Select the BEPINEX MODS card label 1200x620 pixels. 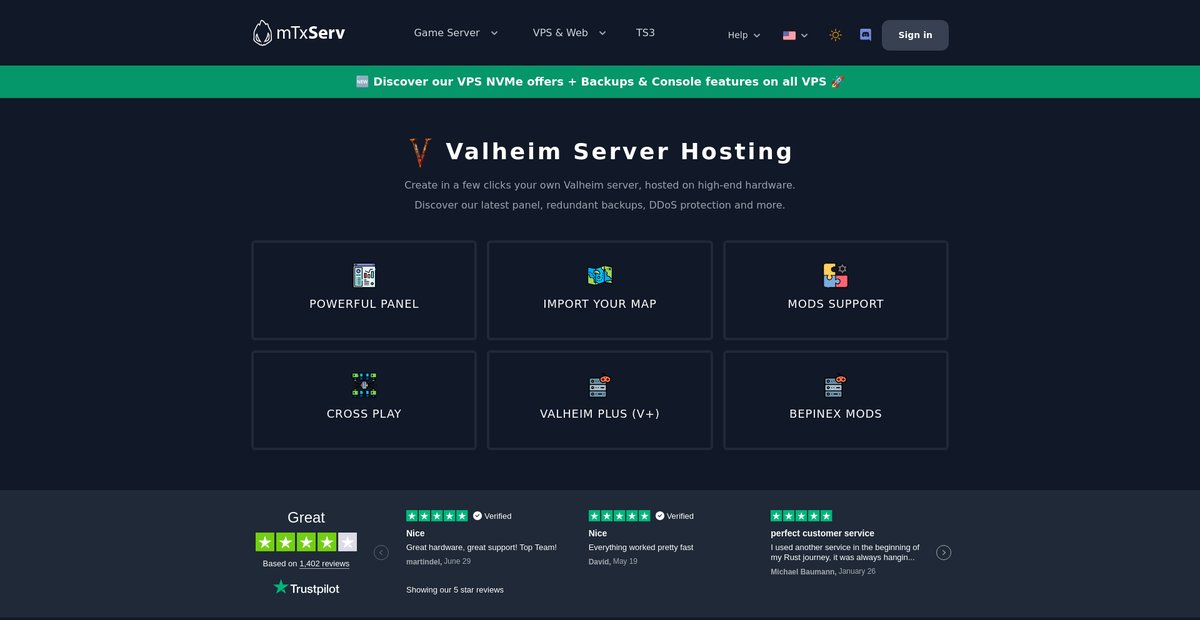pyautogui.click(x=836, y=414)
